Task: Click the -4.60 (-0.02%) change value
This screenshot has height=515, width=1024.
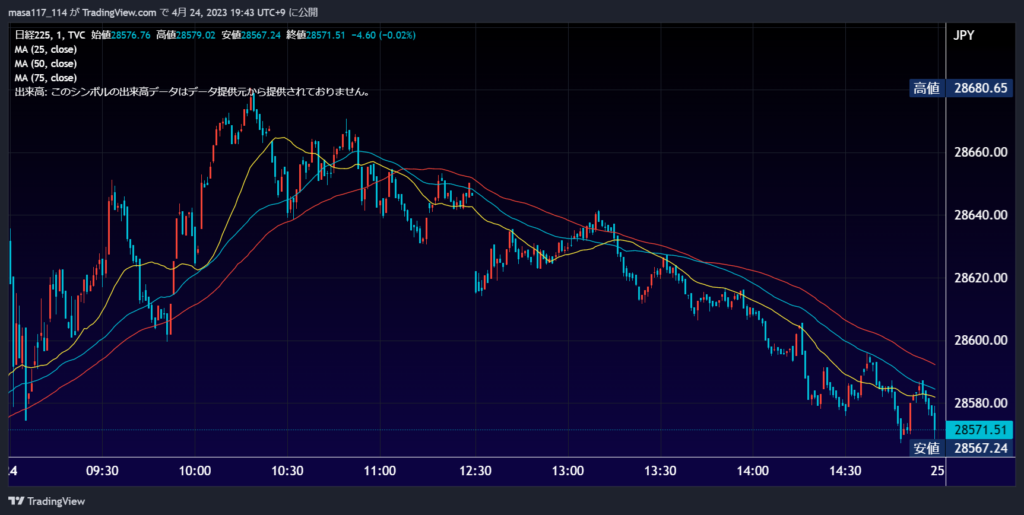Action: click(383, 35)
